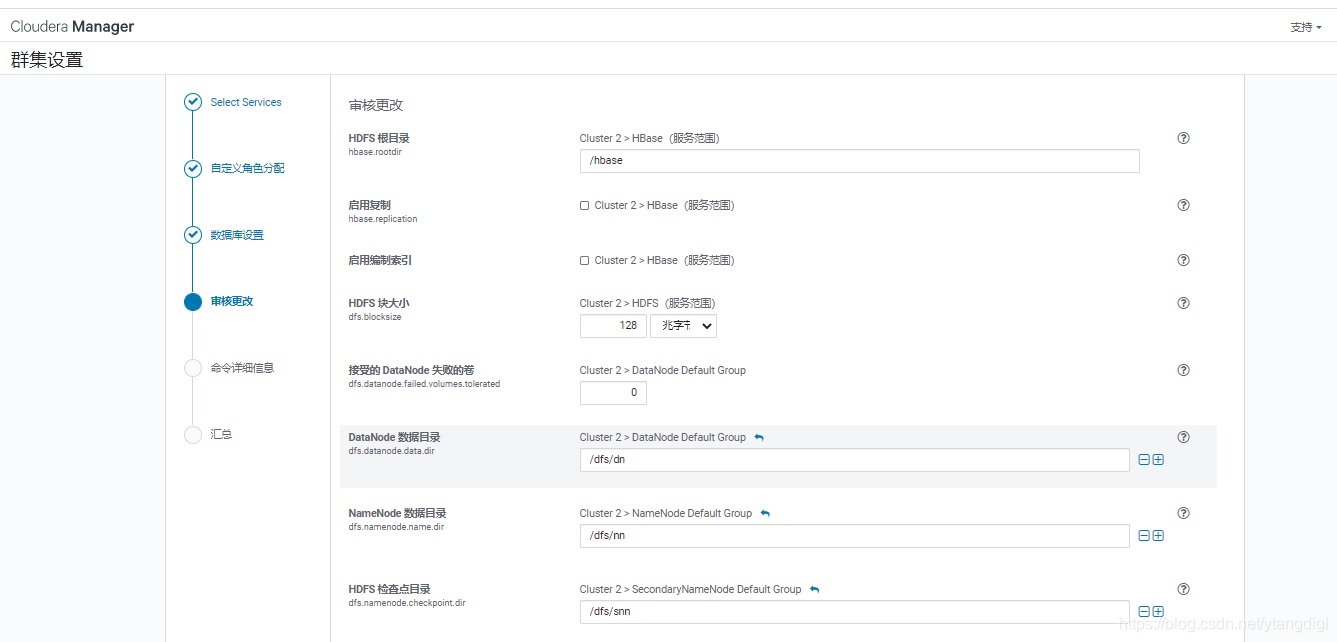Image resolution: width=1337 pixels, height=642 pixels.
Task: Revert SecondaryNameNode Default Group value to default
Action: point(815,589)
